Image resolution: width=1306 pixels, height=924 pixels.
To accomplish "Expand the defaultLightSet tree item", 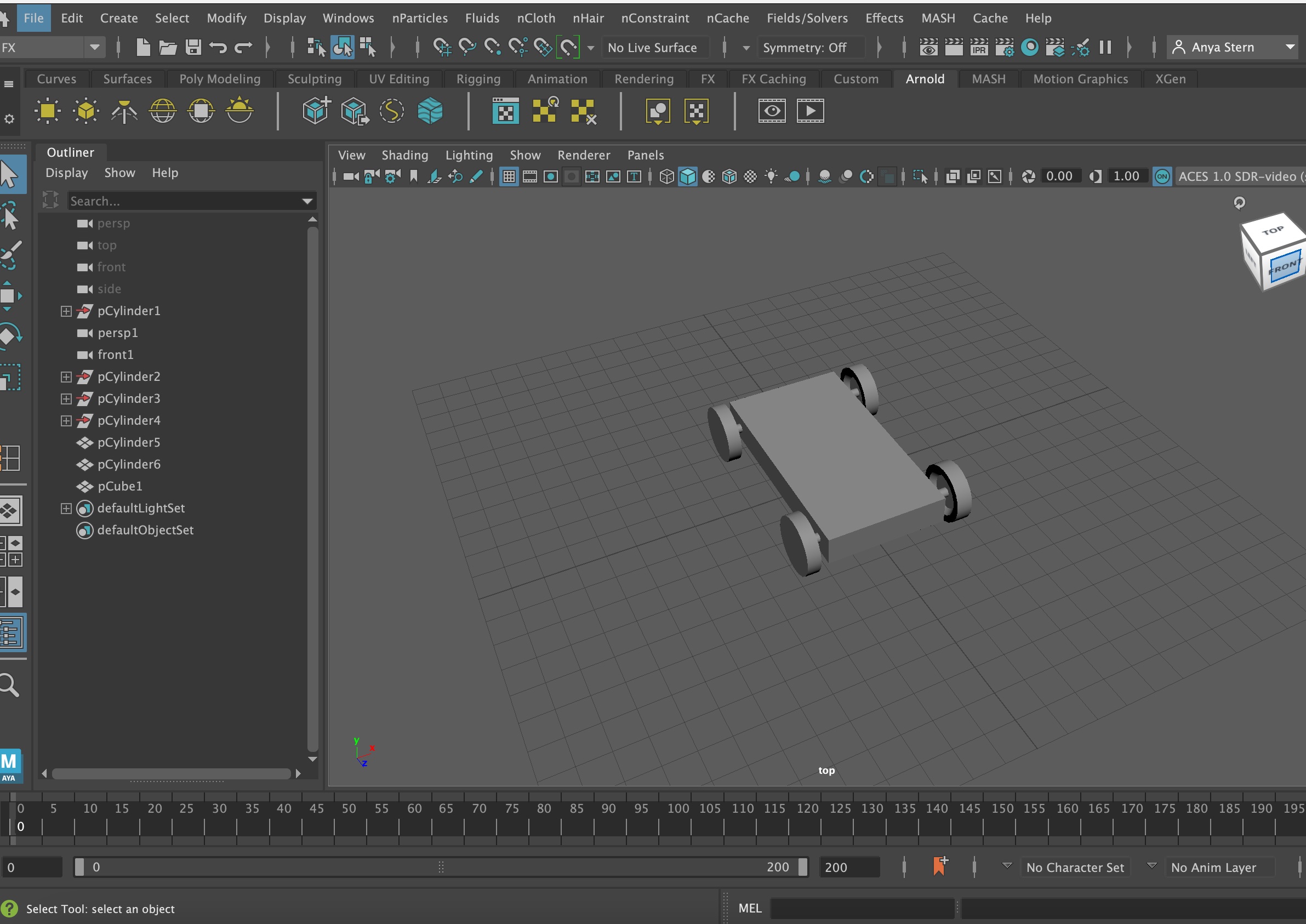I will click(x=66, y=509).
